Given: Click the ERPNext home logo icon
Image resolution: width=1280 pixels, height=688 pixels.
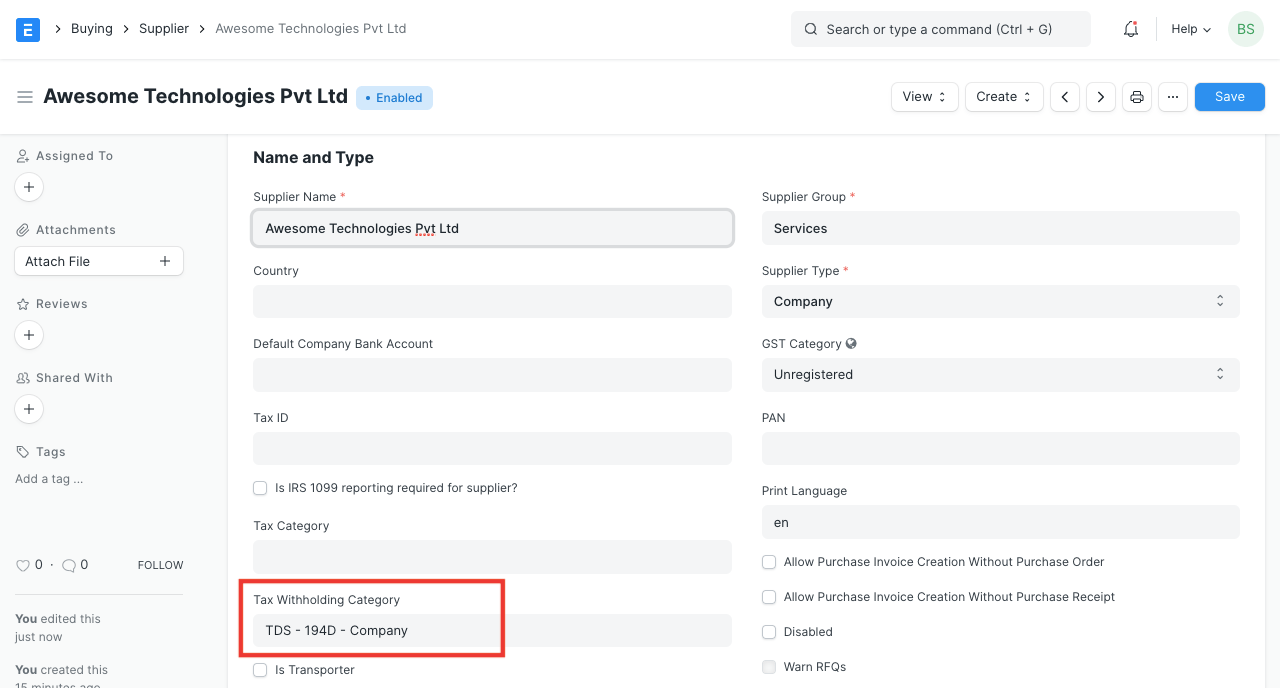Looking at the screenshot, I should [x=28, y=29].
